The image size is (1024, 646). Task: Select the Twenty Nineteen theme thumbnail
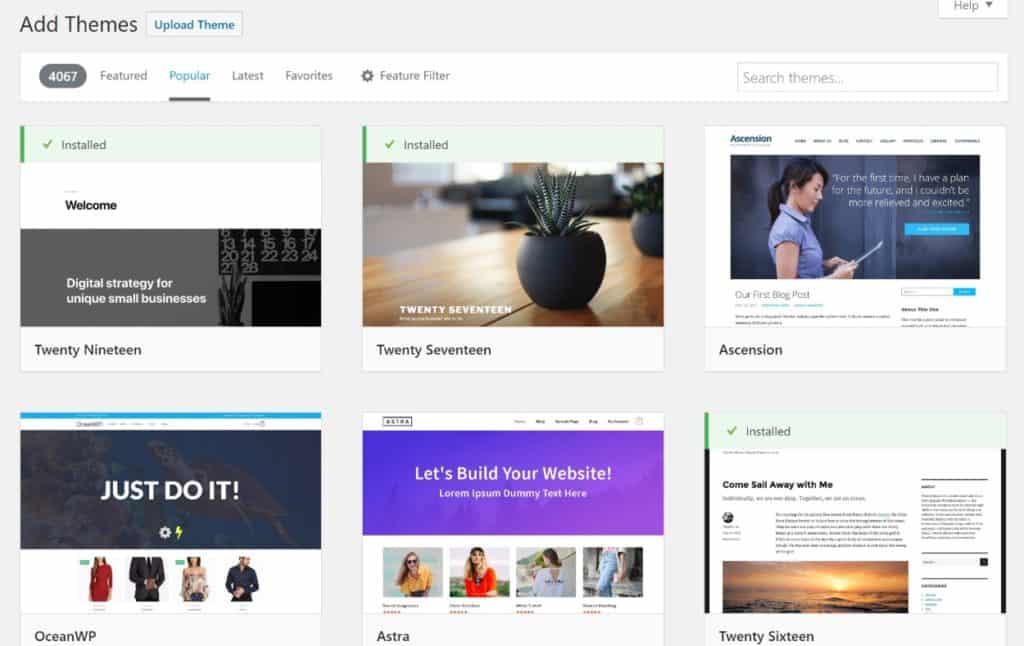point(170,244)
